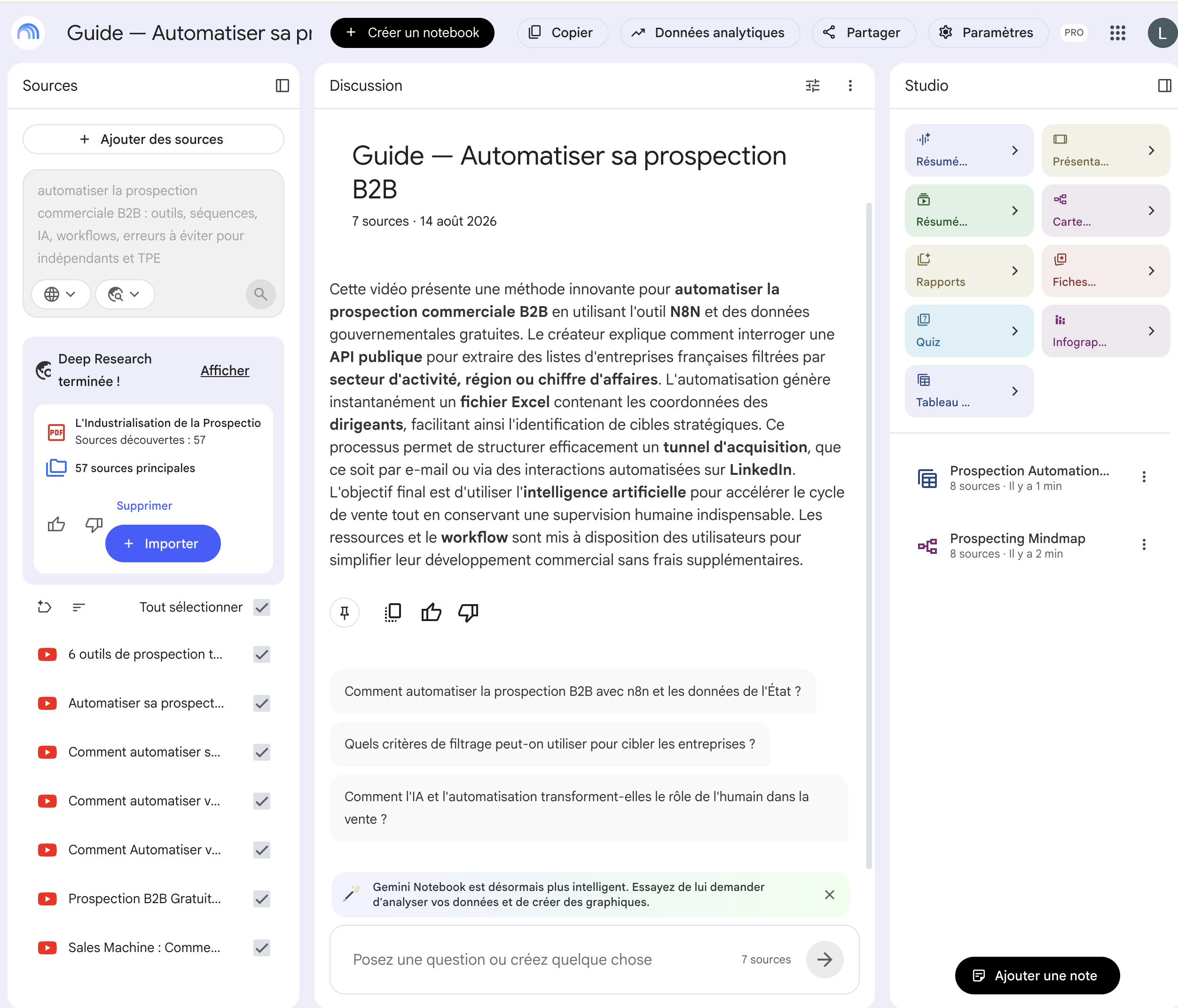
Task: Submit the source search magnifier
Action: [260, 294]
